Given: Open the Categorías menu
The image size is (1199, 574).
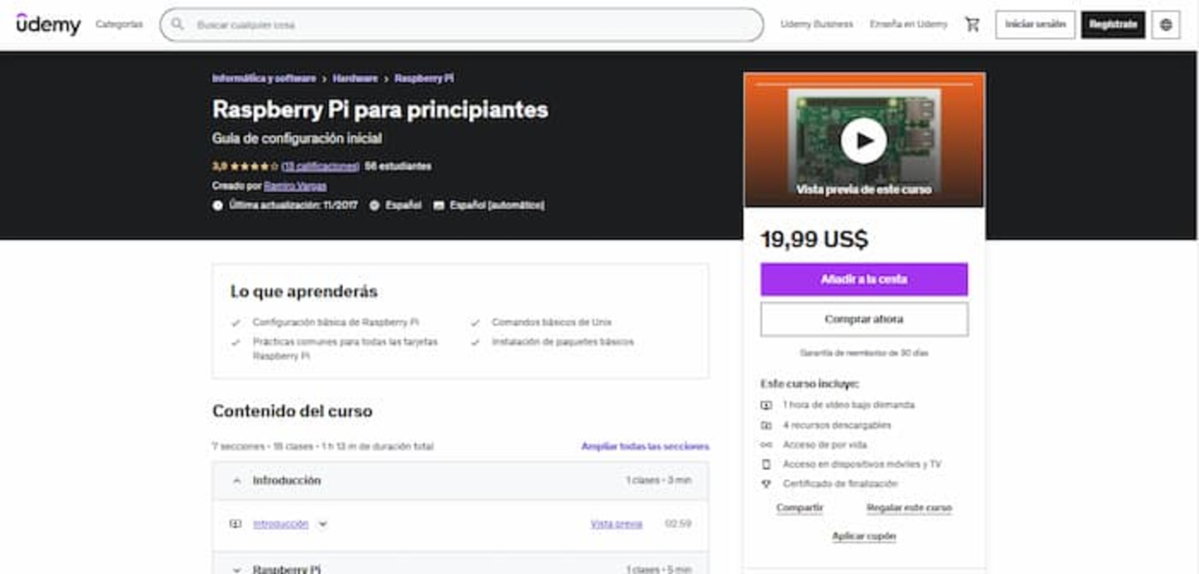Looking at the screenshot, I should pos(119,24).
